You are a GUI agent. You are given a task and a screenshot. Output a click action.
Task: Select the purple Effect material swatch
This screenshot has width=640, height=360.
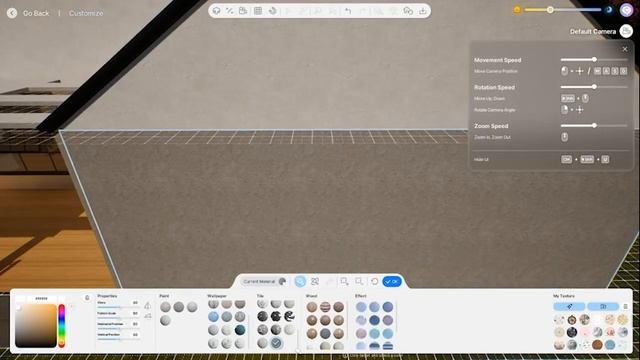pos(388,320)
